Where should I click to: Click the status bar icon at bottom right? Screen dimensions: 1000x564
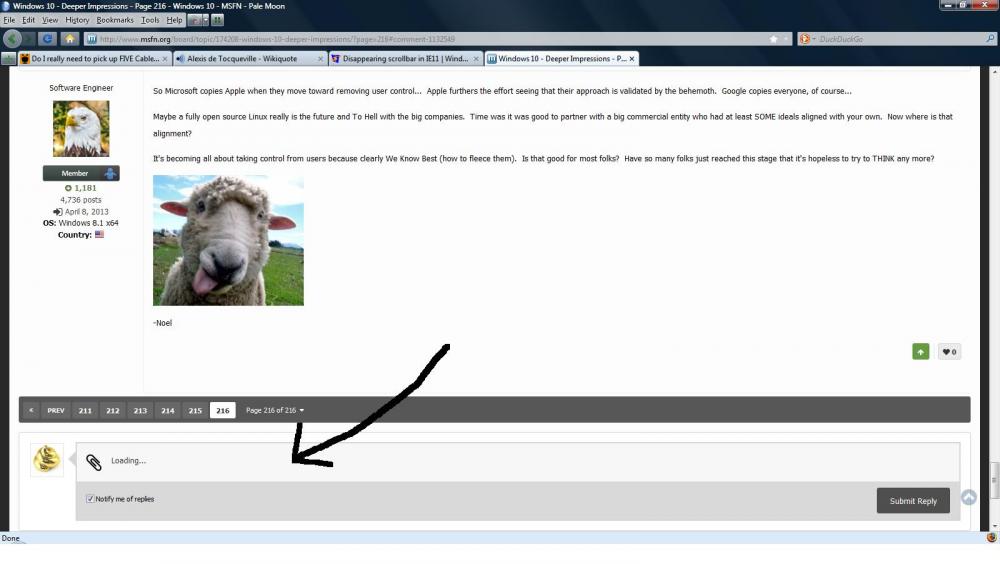coord(991,538)
